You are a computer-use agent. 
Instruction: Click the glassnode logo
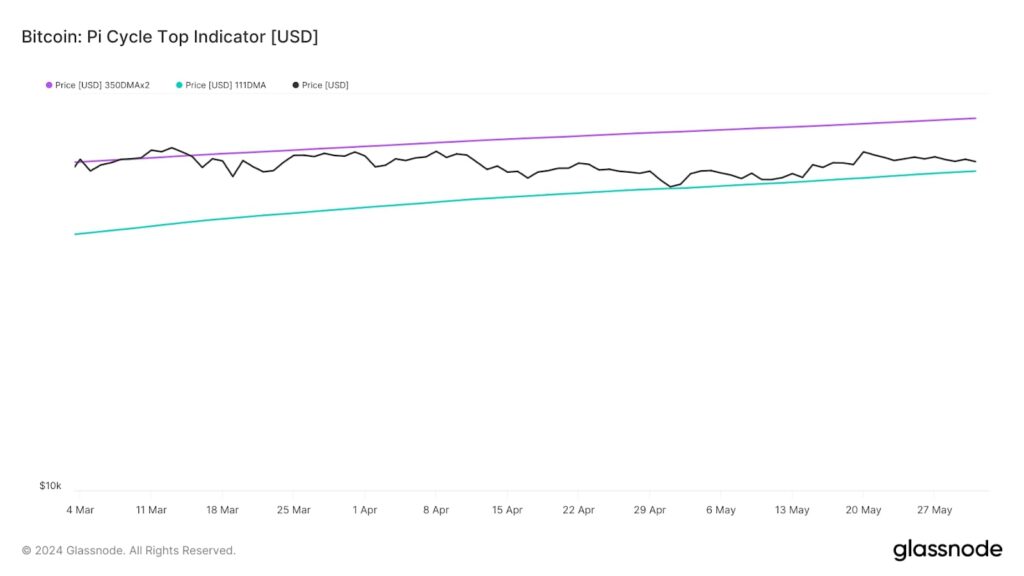pos(946,549)
